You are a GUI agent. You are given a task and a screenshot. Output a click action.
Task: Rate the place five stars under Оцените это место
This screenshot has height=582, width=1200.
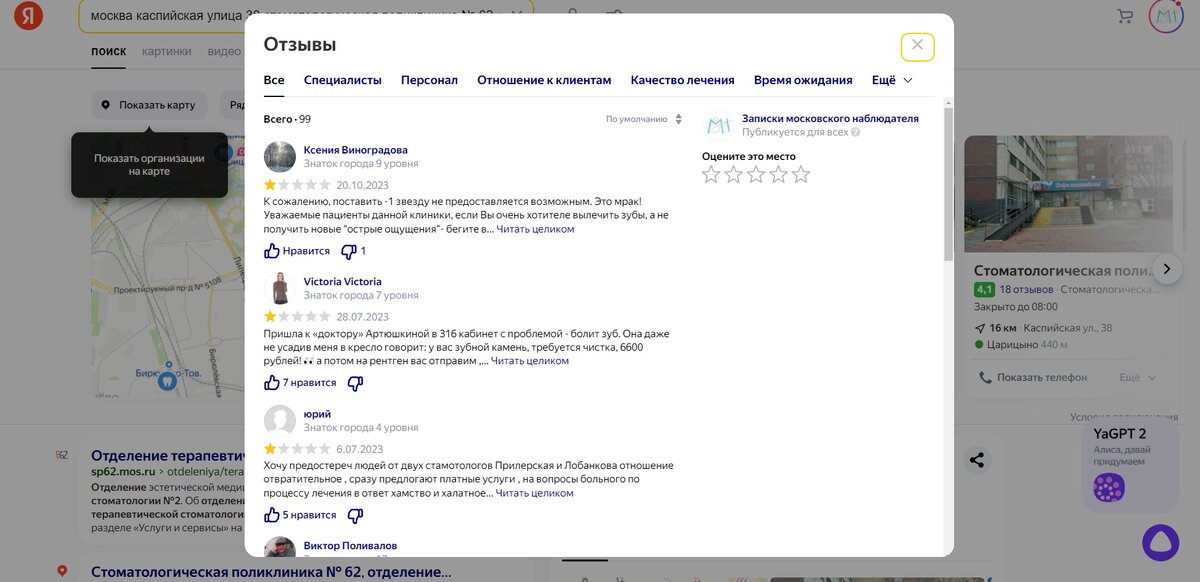(x=800, y=173)
